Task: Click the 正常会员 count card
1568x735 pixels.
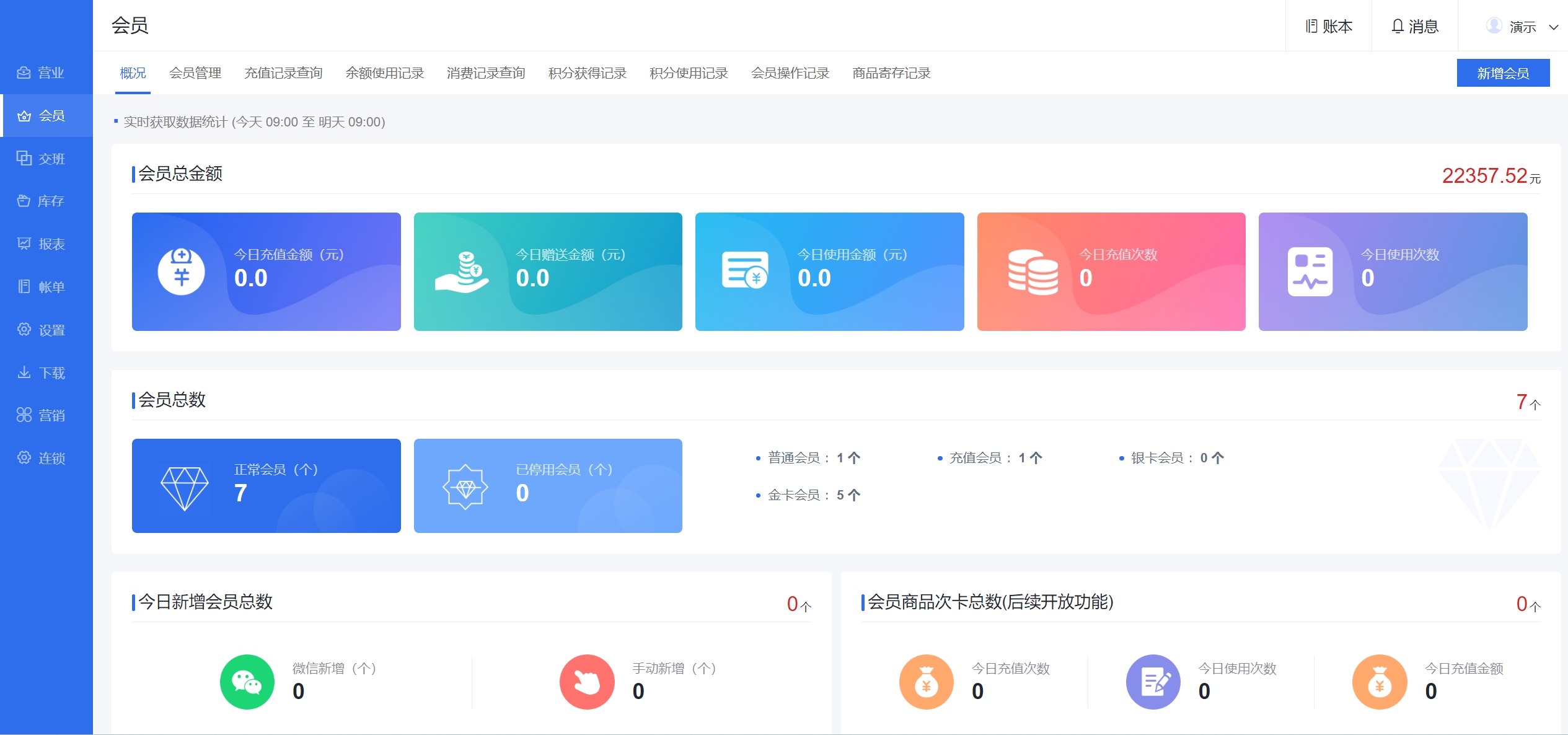Action: 266,485
